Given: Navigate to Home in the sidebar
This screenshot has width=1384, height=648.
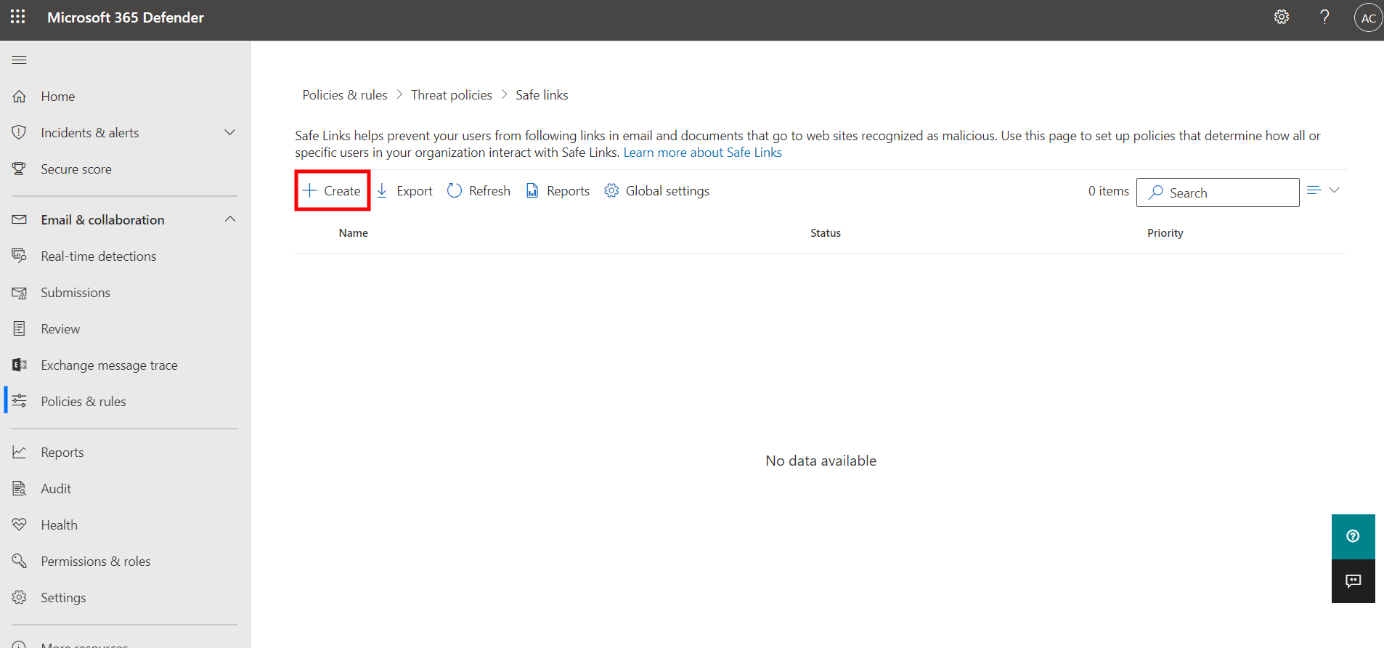Looking at the screenshot, I should click(x=58, y=95).
